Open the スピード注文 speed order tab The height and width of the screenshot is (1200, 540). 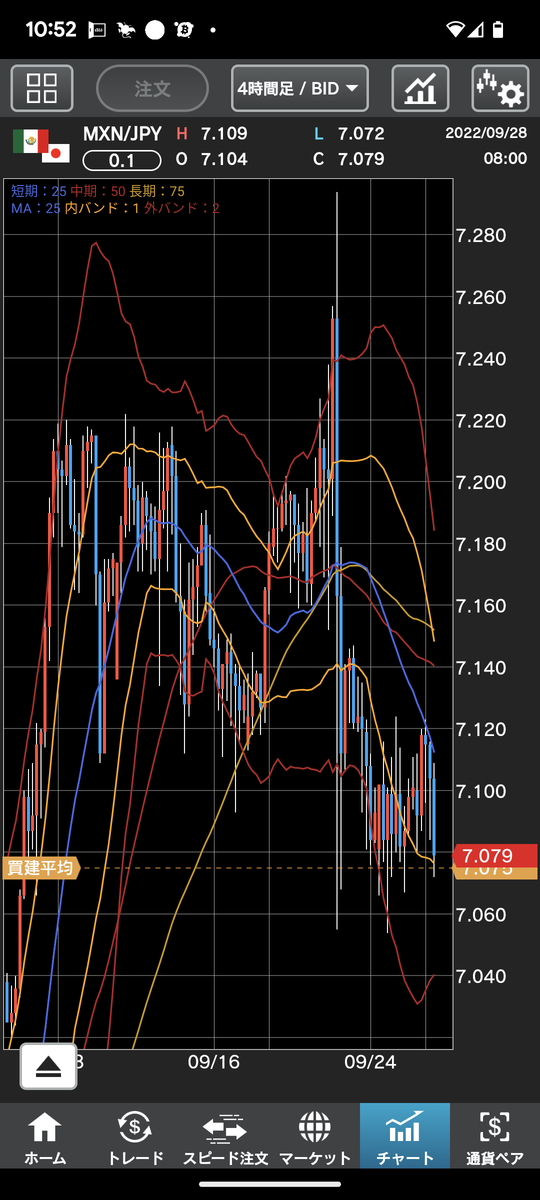tap(225, 1137)
